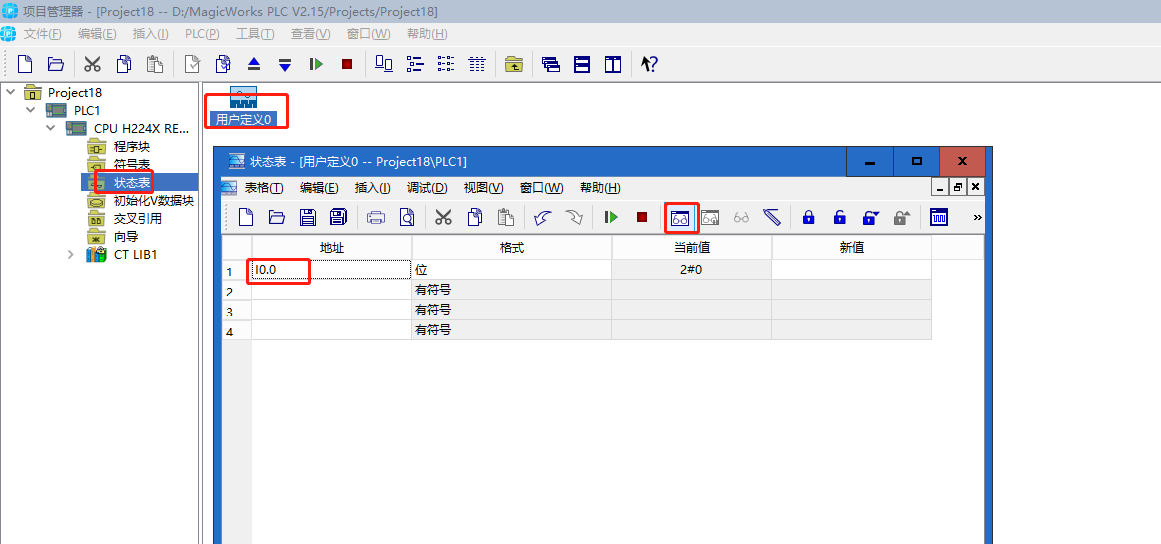Click the Copy icon in main toolbar
Viewport: 1161px width, 544px height.
tap(124, 64)
